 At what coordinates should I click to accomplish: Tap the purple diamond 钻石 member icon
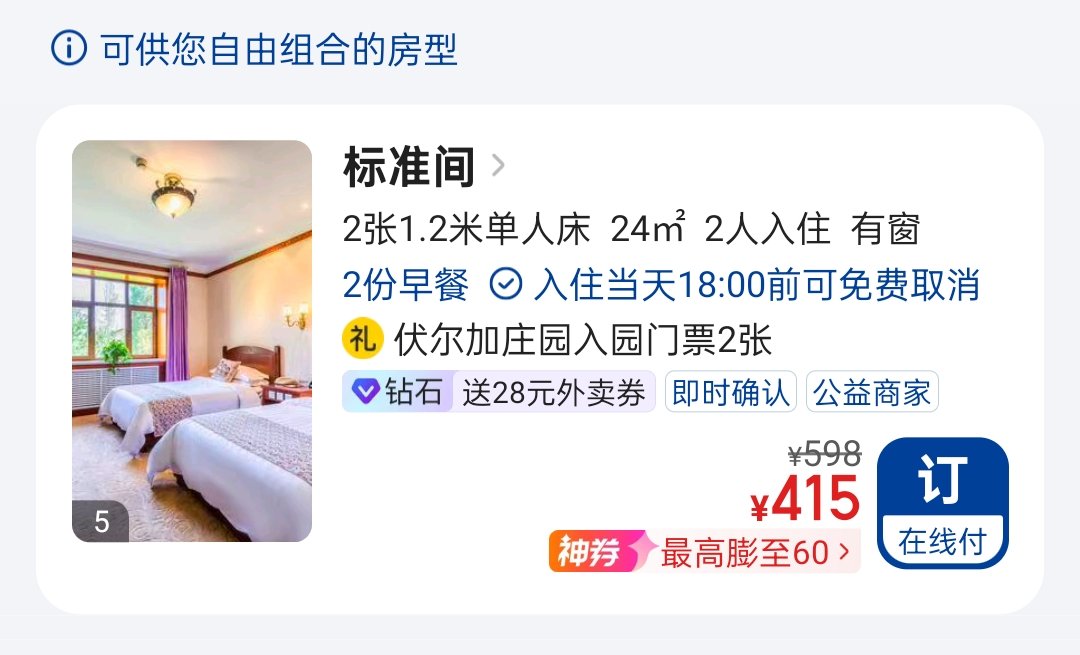pos(365,392)
